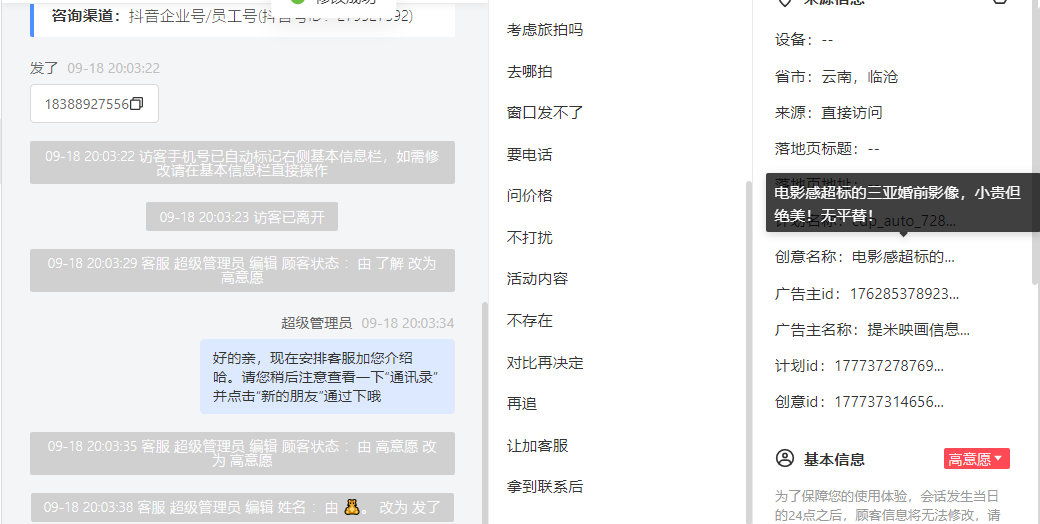Viewport: 1040px width, 524px height.
Task: Select the 活动内容 quick reply
Action: [x=537, y=279]
